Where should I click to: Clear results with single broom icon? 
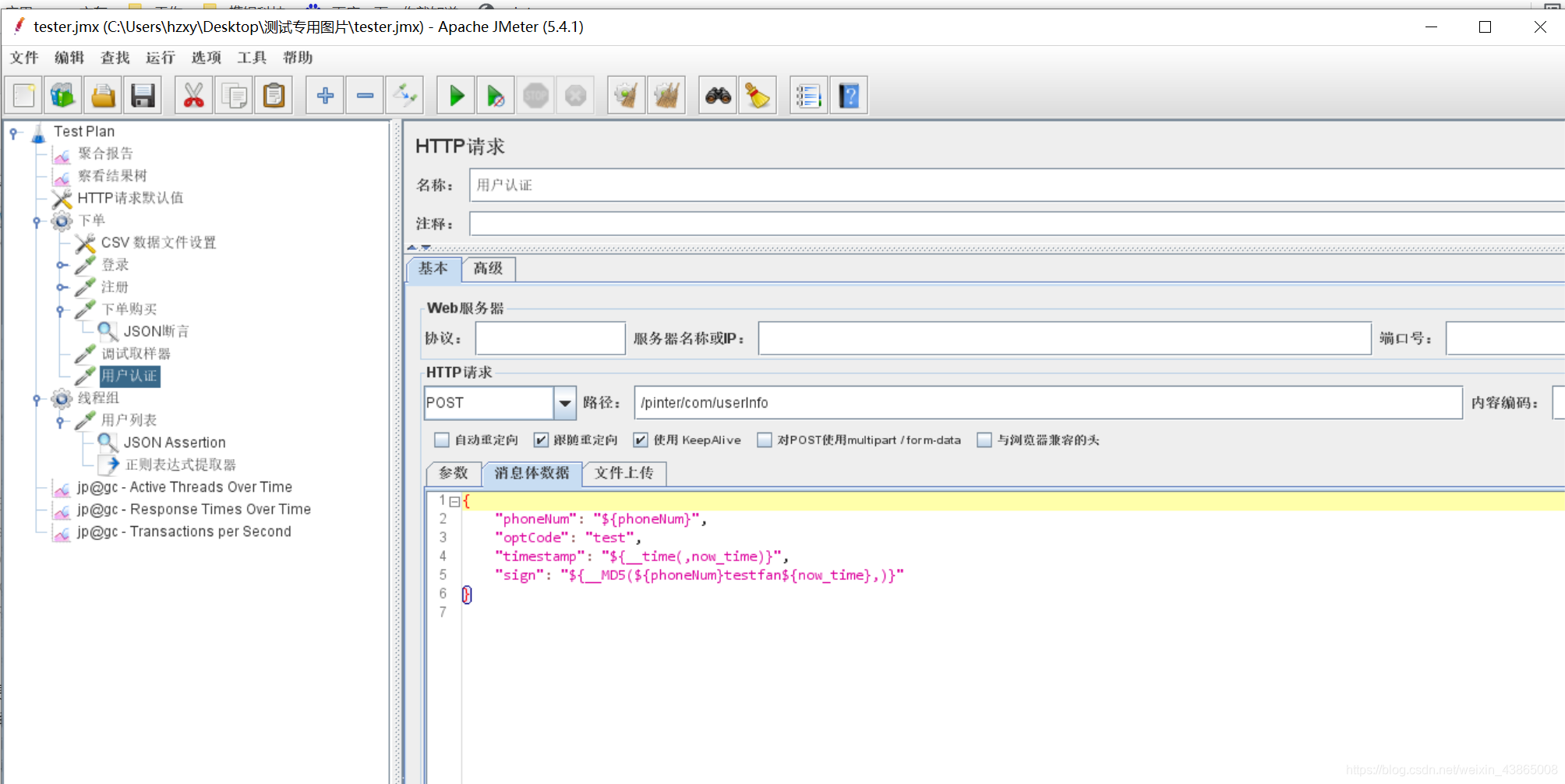point(627,96)
